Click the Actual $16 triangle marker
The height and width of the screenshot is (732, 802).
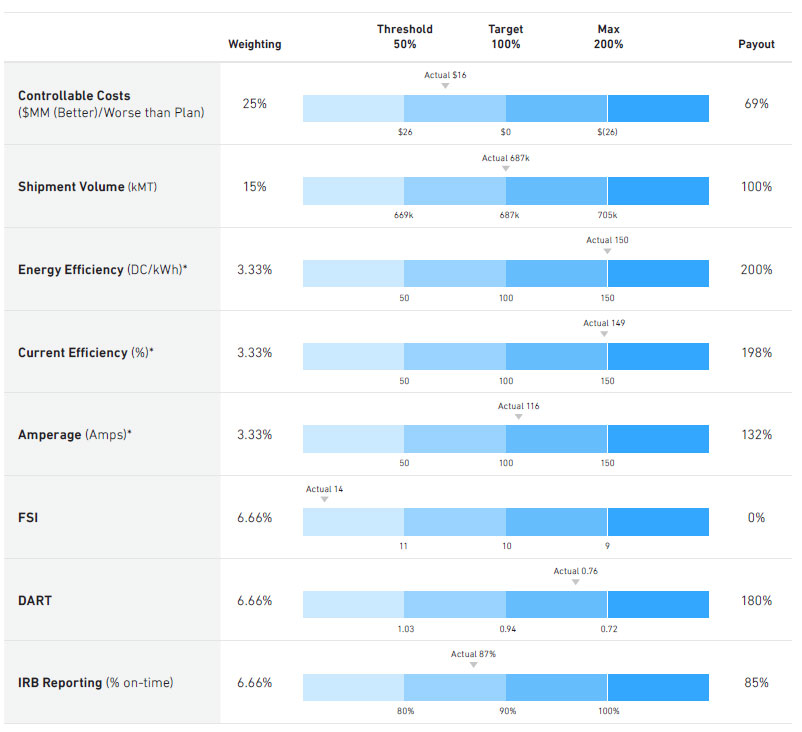[x=445, y=86]
